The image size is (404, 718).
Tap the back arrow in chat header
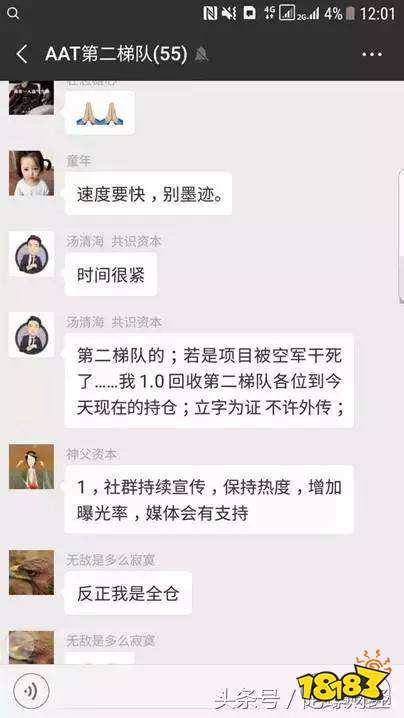(22, 54)
